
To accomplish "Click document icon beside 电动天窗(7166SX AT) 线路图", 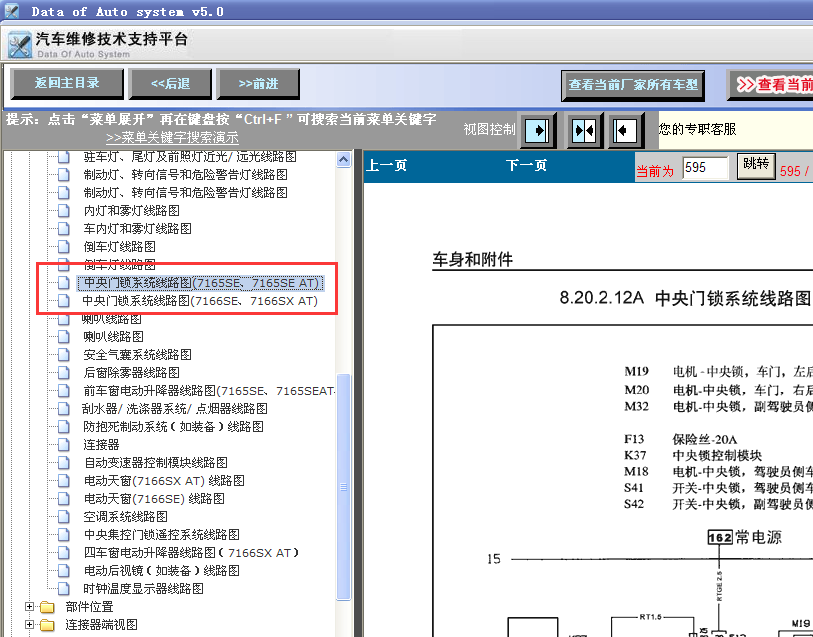I will pos(64,480).
